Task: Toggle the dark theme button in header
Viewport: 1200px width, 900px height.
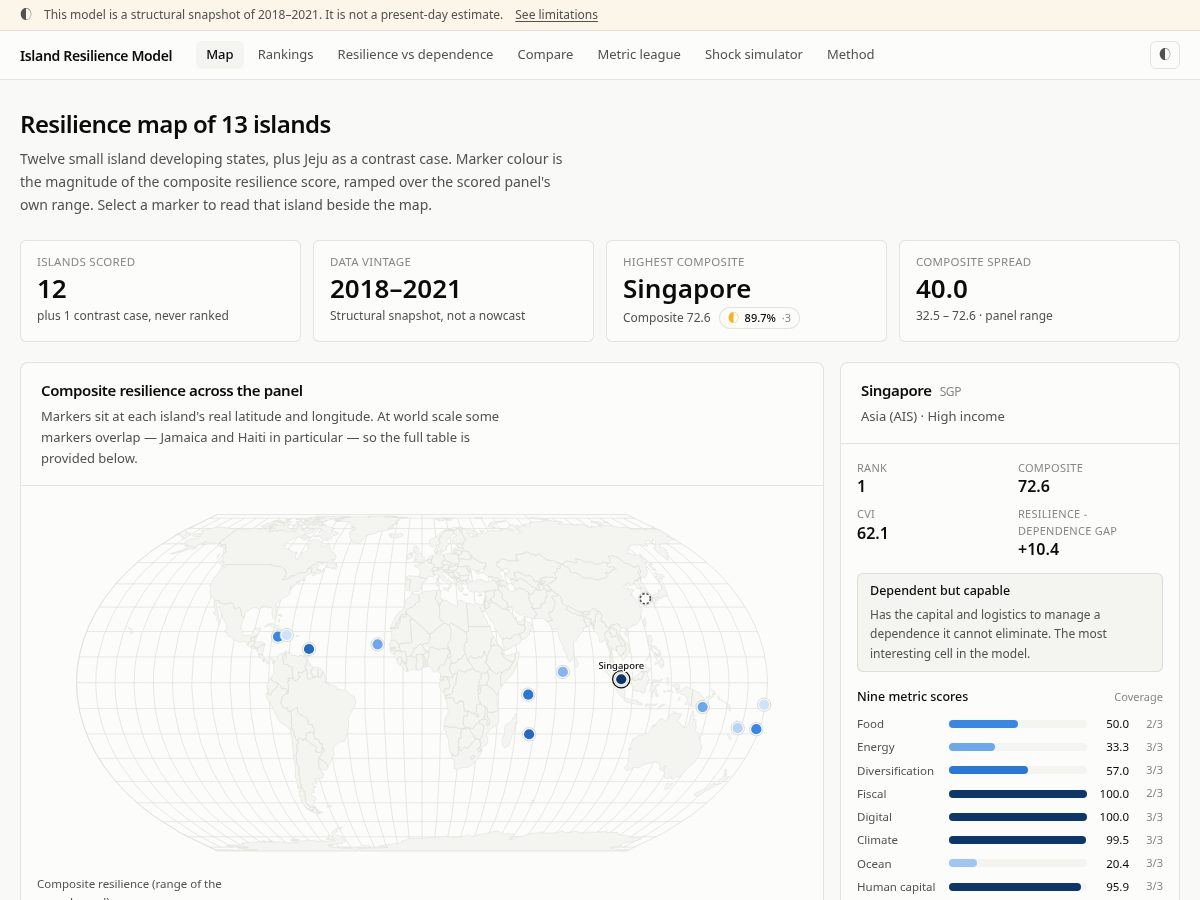Action: [x=1164, y=55]
